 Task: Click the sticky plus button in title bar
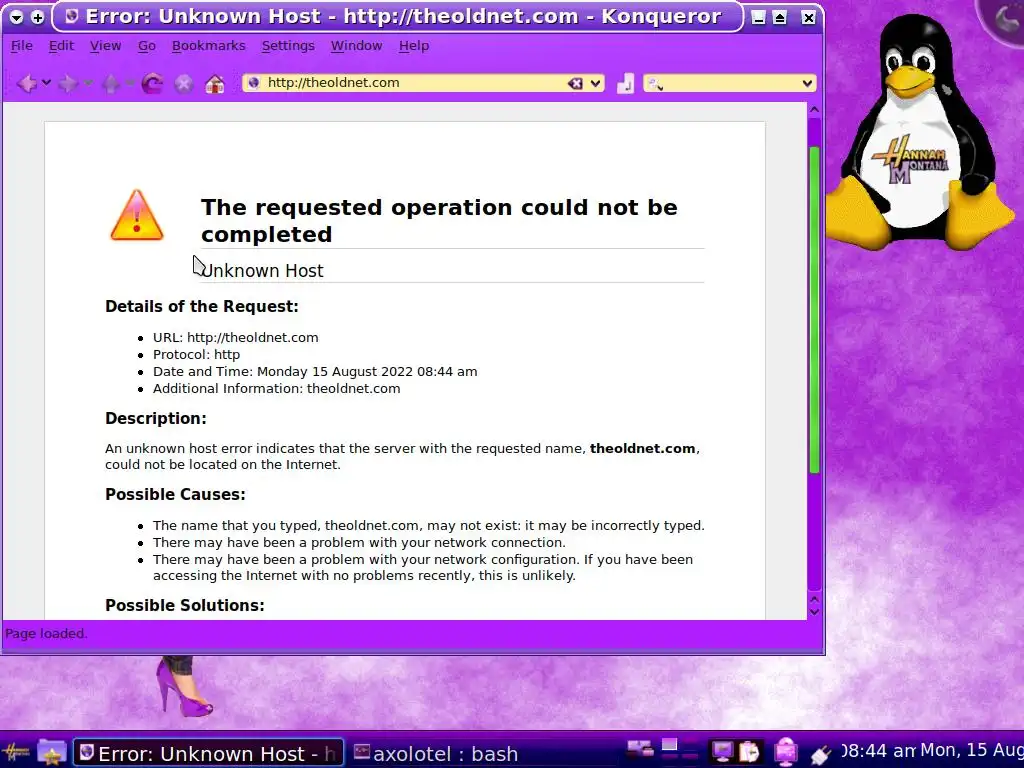coord(38,18)
